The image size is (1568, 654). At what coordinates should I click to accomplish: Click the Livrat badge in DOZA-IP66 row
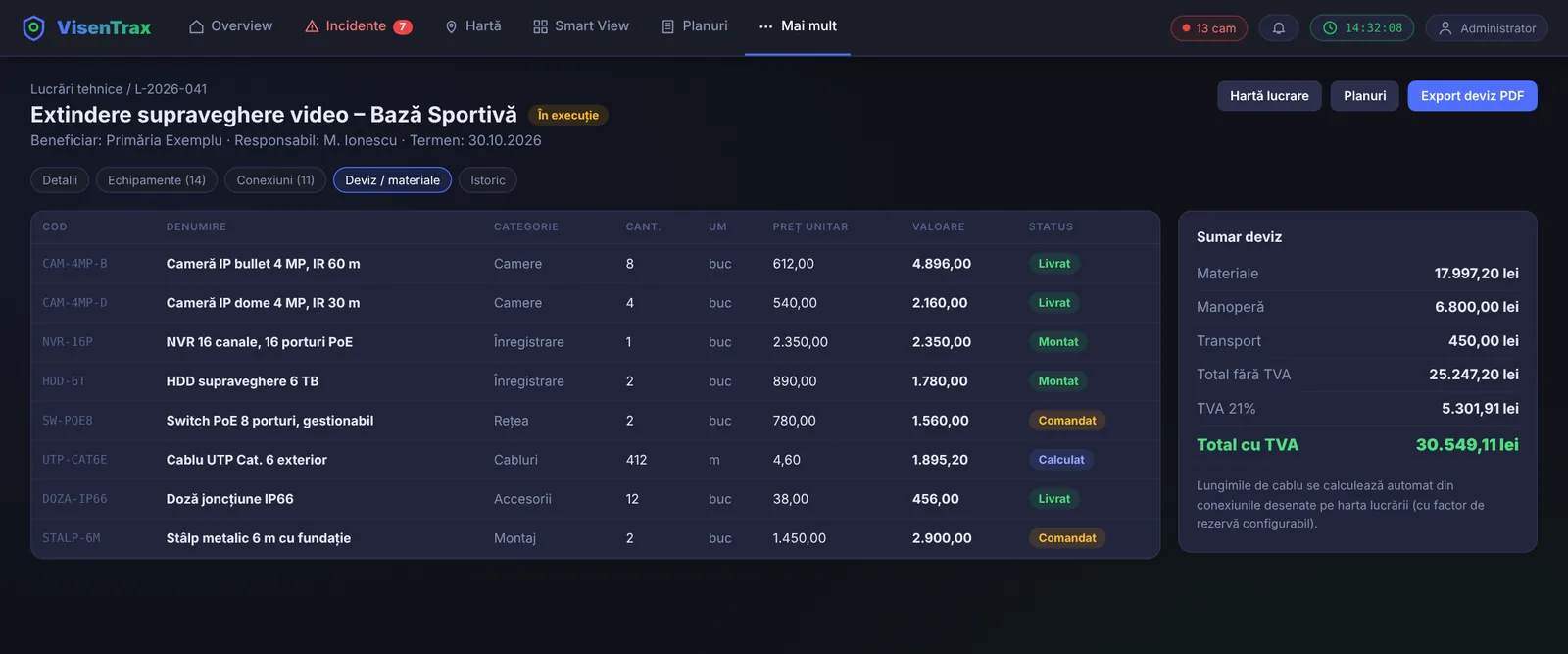click(1054, 499)
